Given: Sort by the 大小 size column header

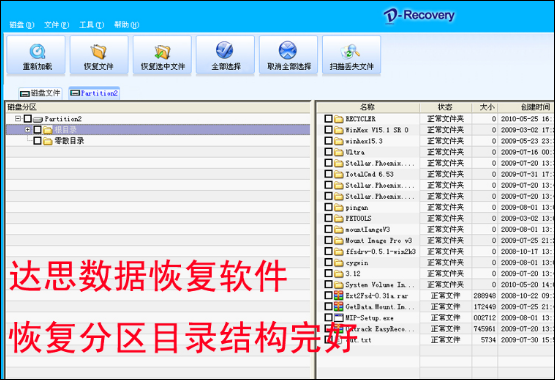Looking at the screenshot, I should coord(485,107).
